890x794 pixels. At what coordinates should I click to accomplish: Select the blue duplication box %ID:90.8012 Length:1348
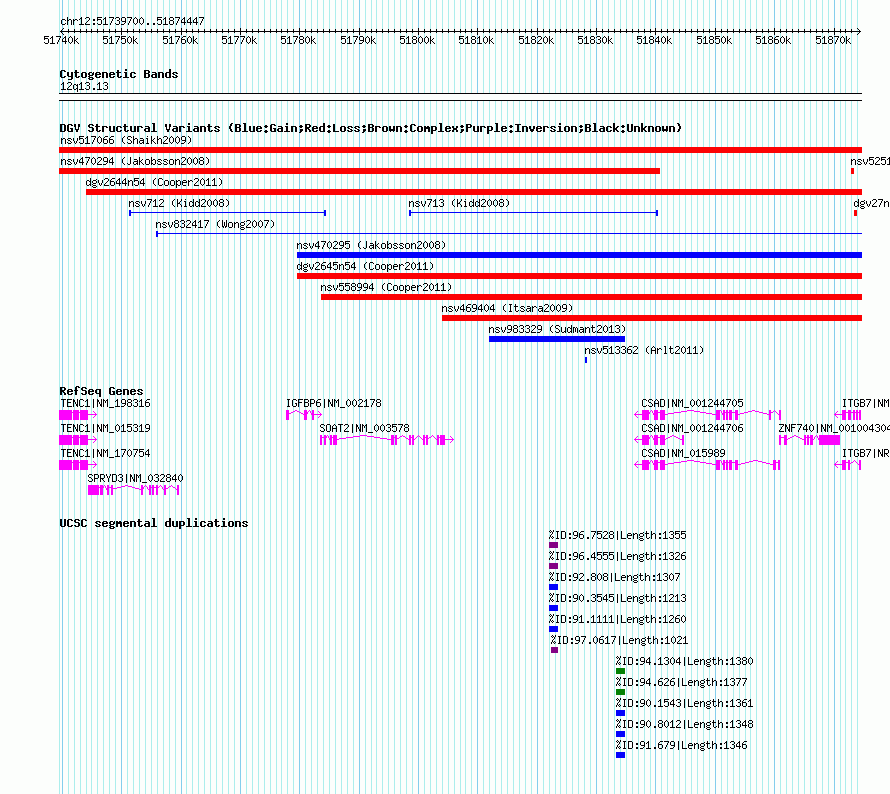pos(620,734)
